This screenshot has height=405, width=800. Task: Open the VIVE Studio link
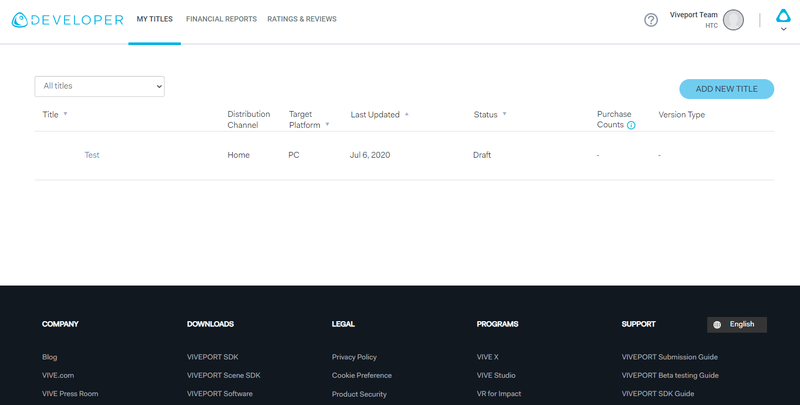click(496, 375)
